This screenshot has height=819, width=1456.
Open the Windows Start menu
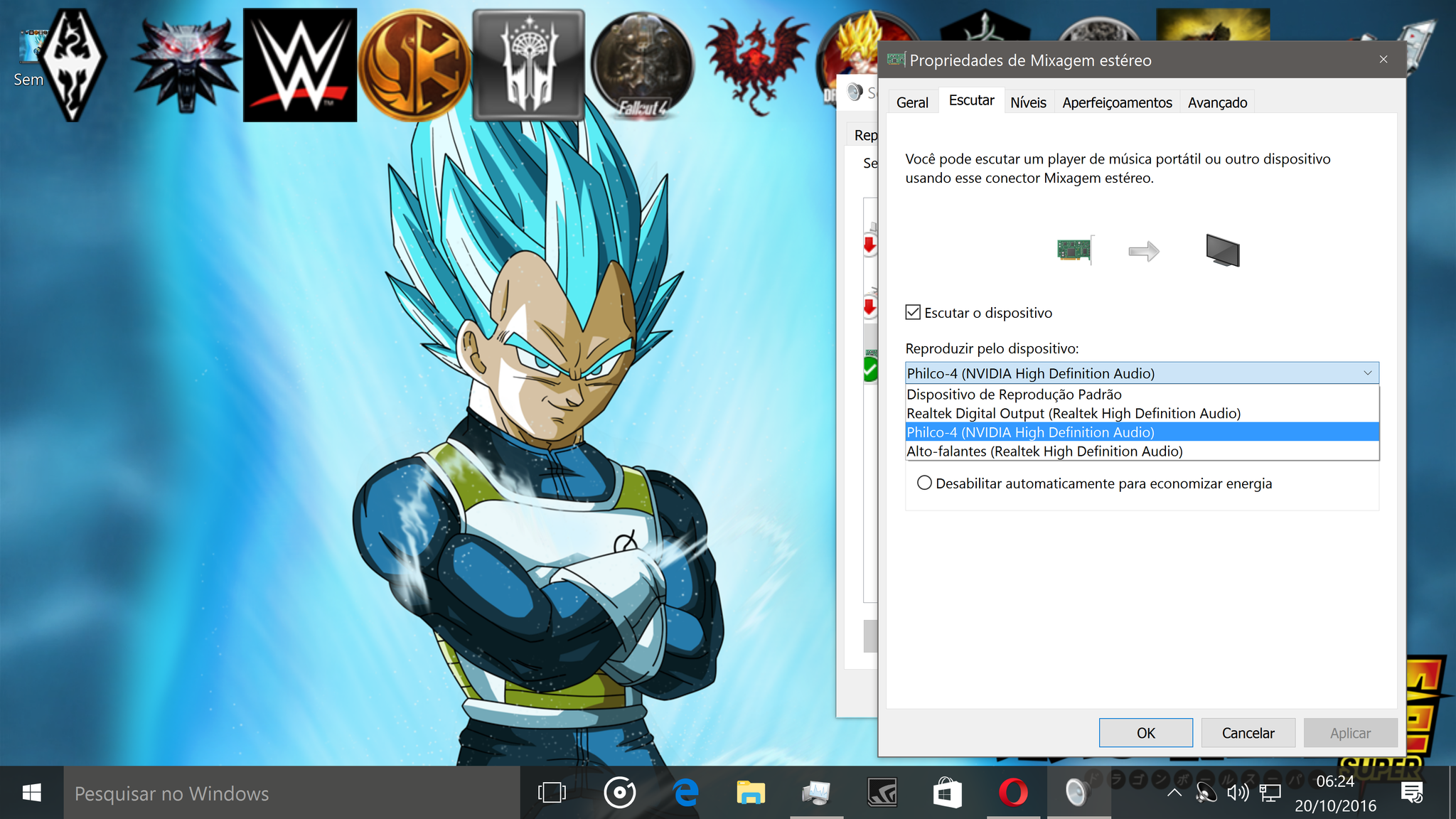click(x=32, y=792)
